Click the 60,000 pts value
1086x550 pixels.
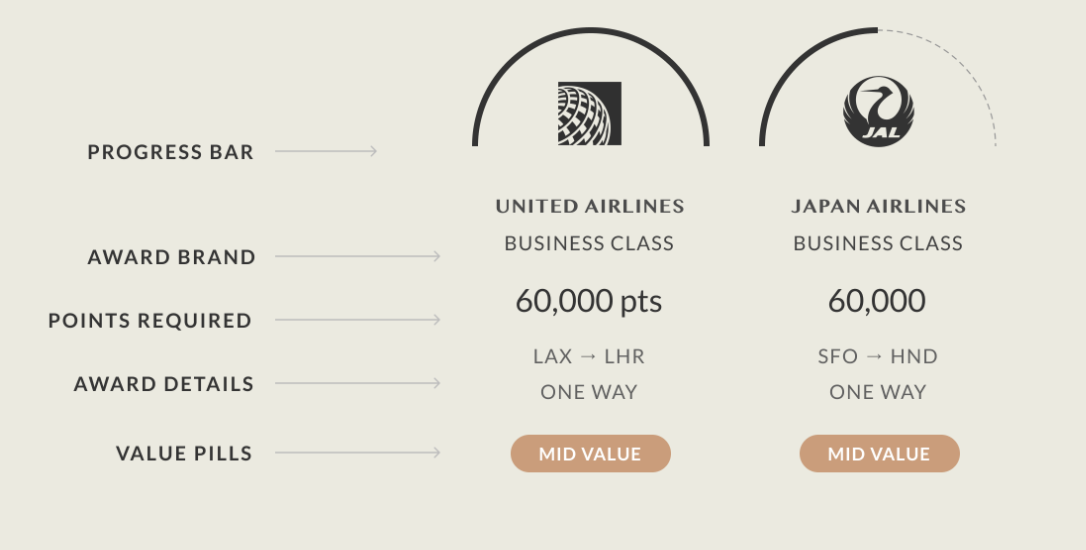[589, 301]
